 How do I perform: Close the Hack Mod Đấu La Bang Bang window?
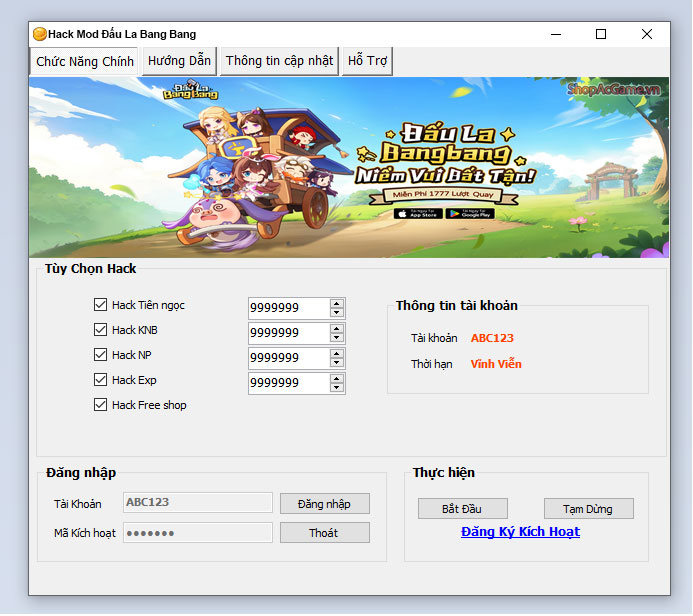647,34
